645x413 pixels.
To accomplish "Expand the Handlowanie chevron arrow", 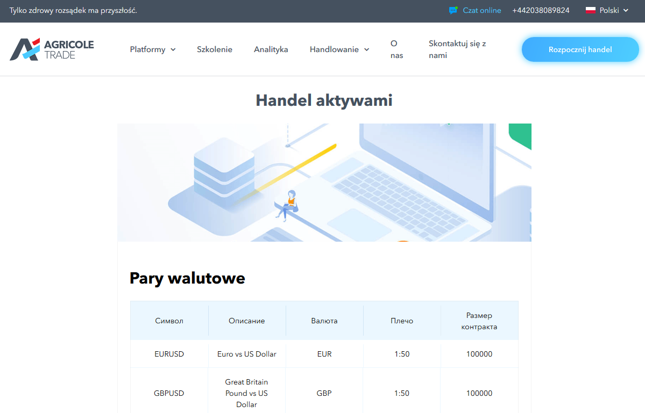I will click(x=367, y=50).
